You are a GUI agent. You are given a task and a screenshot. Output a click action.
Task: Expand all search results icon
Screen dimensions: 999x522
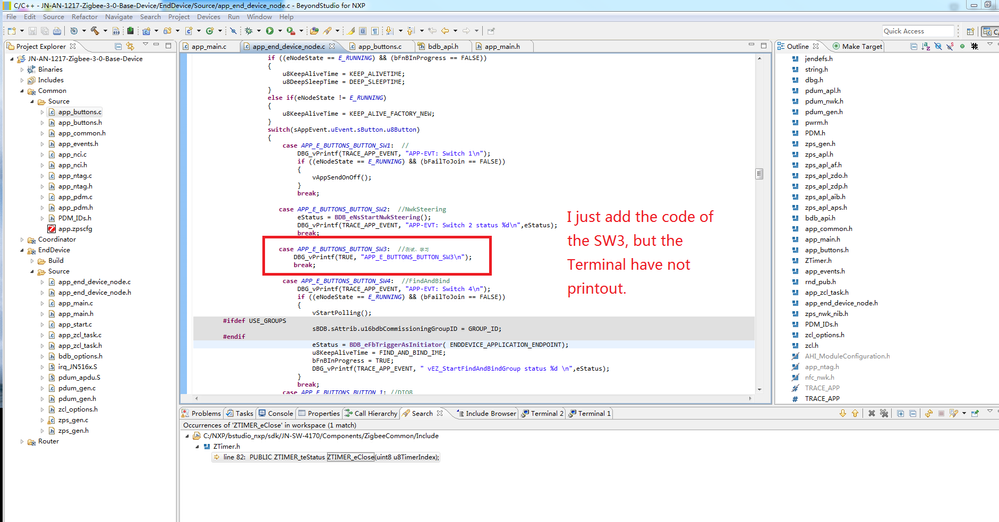point(900,414)
